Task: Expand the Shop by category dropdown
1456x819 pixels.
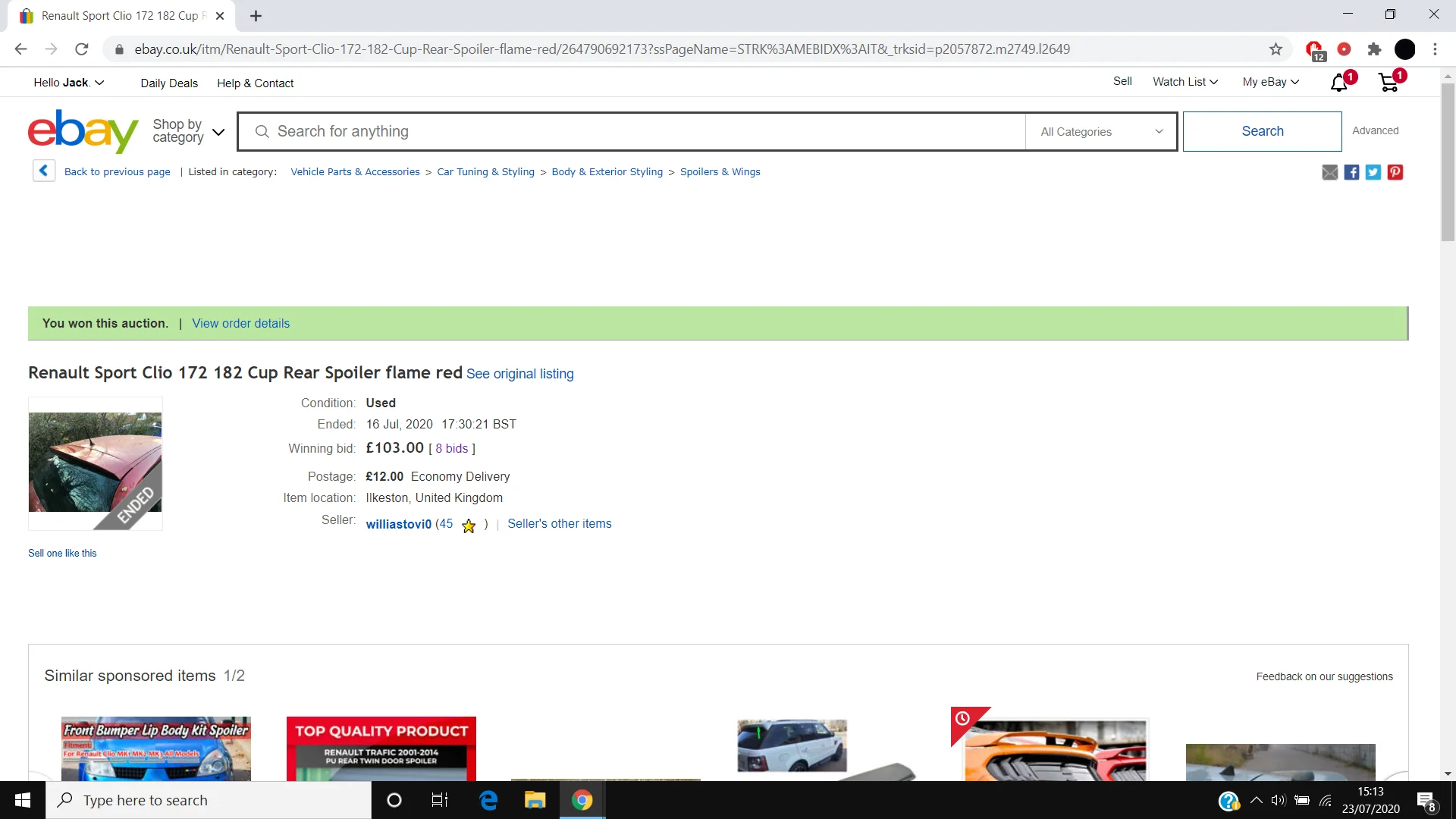Action: [189, 131]
